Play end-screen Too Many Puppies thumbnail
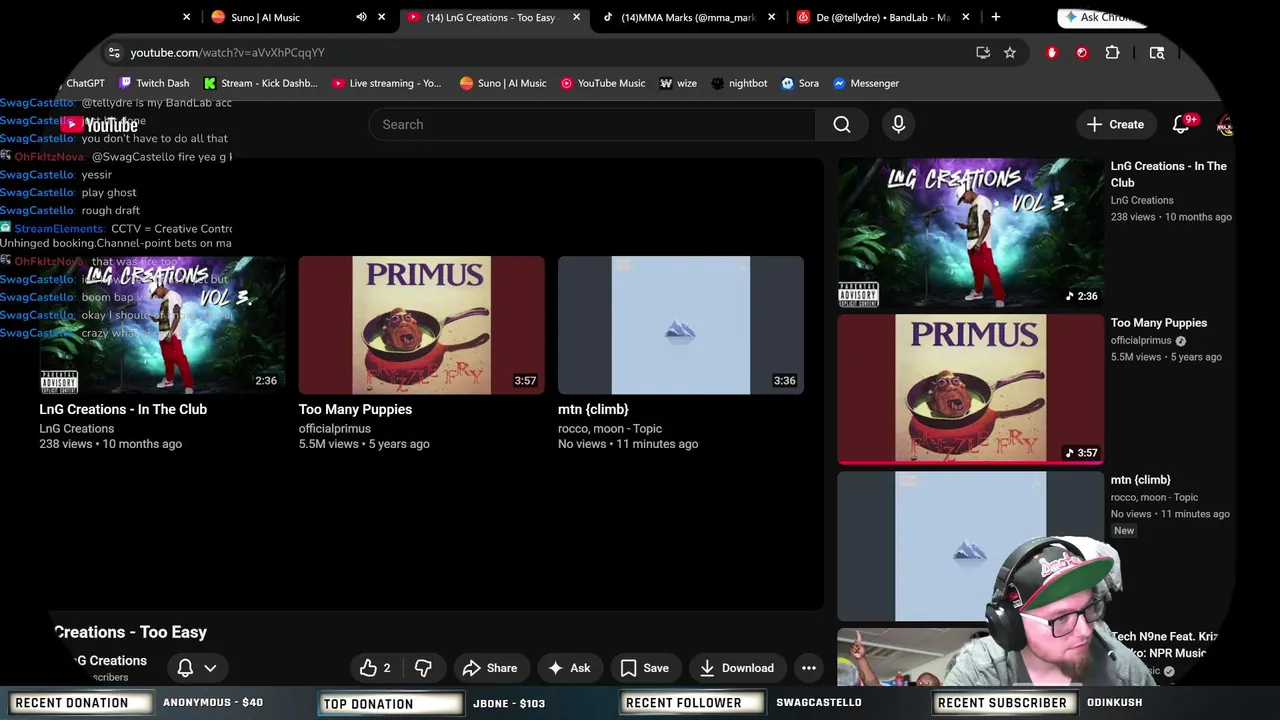Image resolution: width=1280 pixels, height=720 pixels. point(421,325)
